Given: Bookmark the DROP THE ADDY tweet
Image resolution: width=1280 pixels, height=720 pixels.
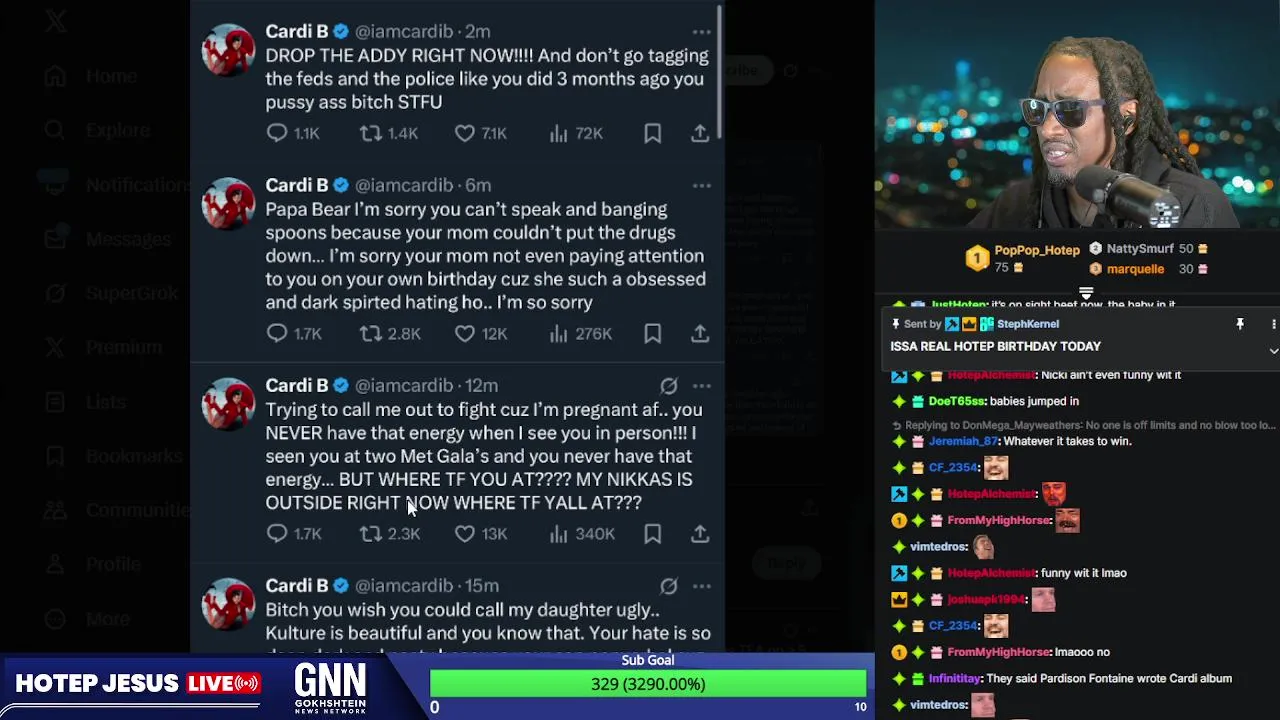Looking at the screenshot, I should (652, 133).
